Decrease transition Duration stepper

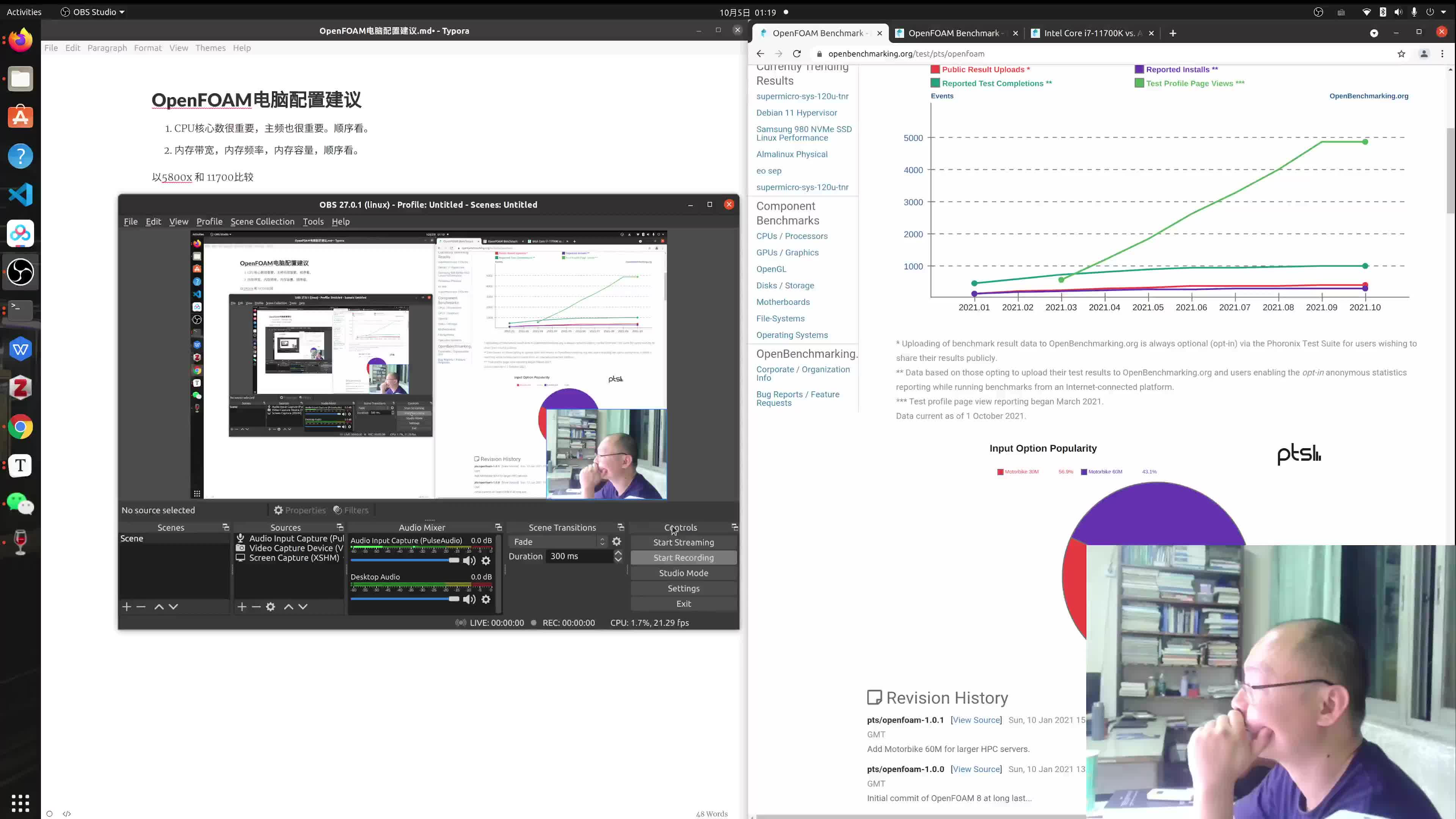click(618, 560)
